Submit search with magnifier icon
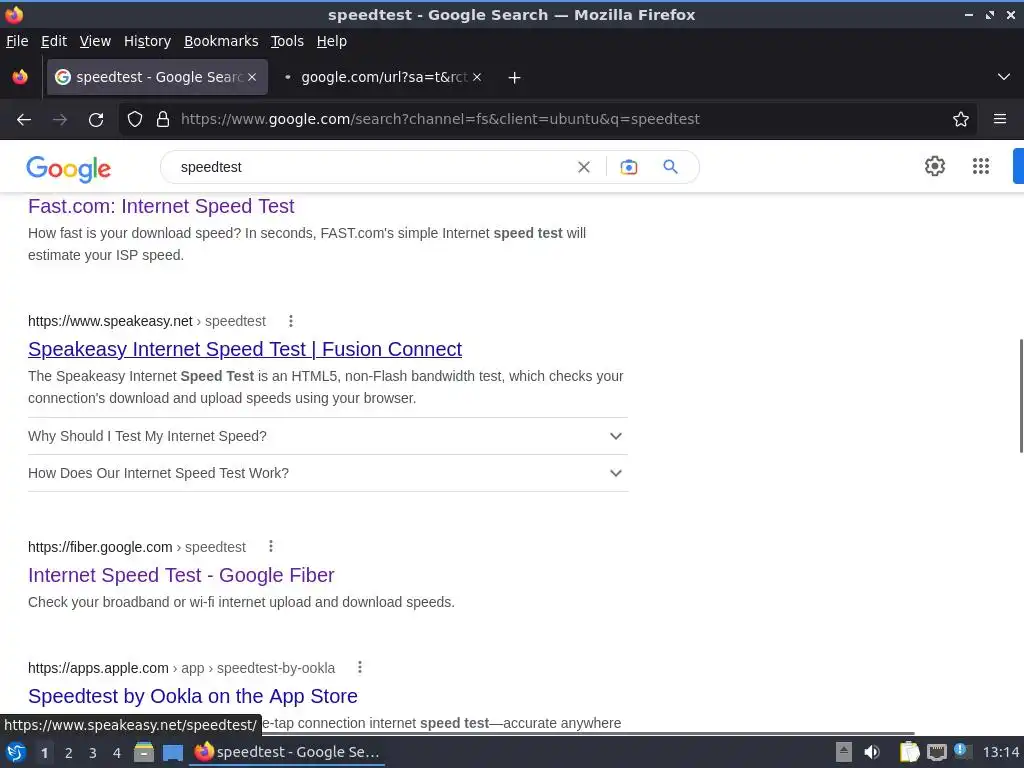The width and height of the screenshot is (1024, 768). click(670, 167)
